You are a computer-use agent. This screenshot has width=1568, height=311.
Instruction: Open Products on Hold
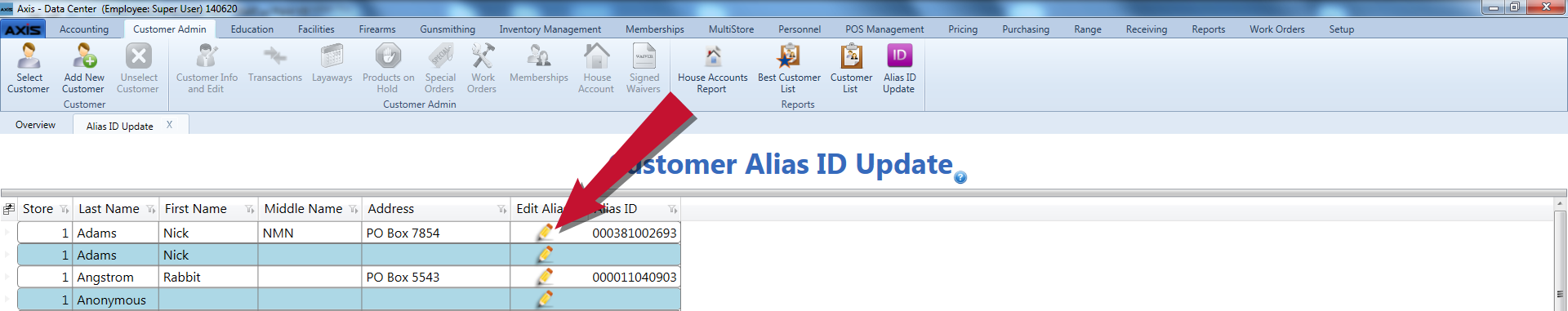coord(388,68)
